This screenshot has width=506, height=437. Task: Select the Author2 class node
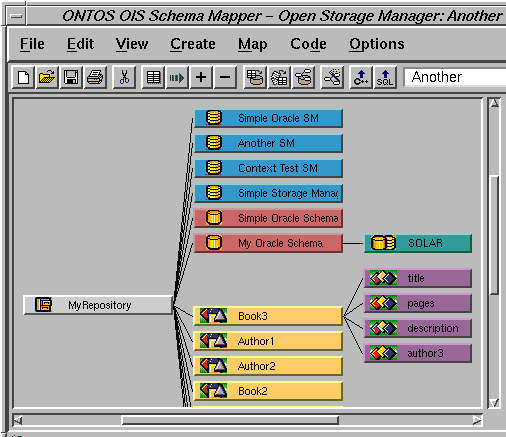pos(268,366)
